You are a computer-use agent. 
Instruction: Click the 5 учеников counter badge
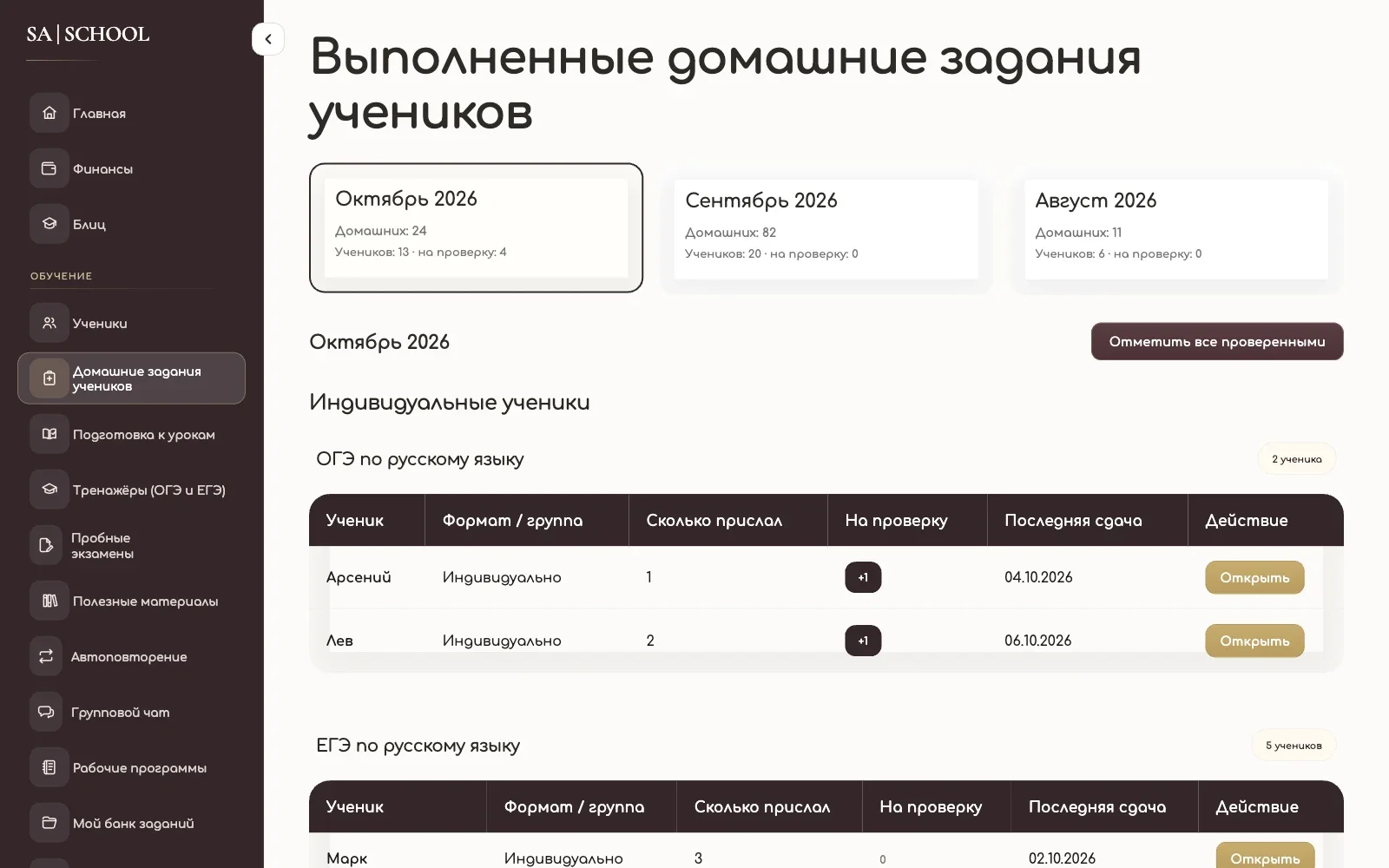point(1294,746)
